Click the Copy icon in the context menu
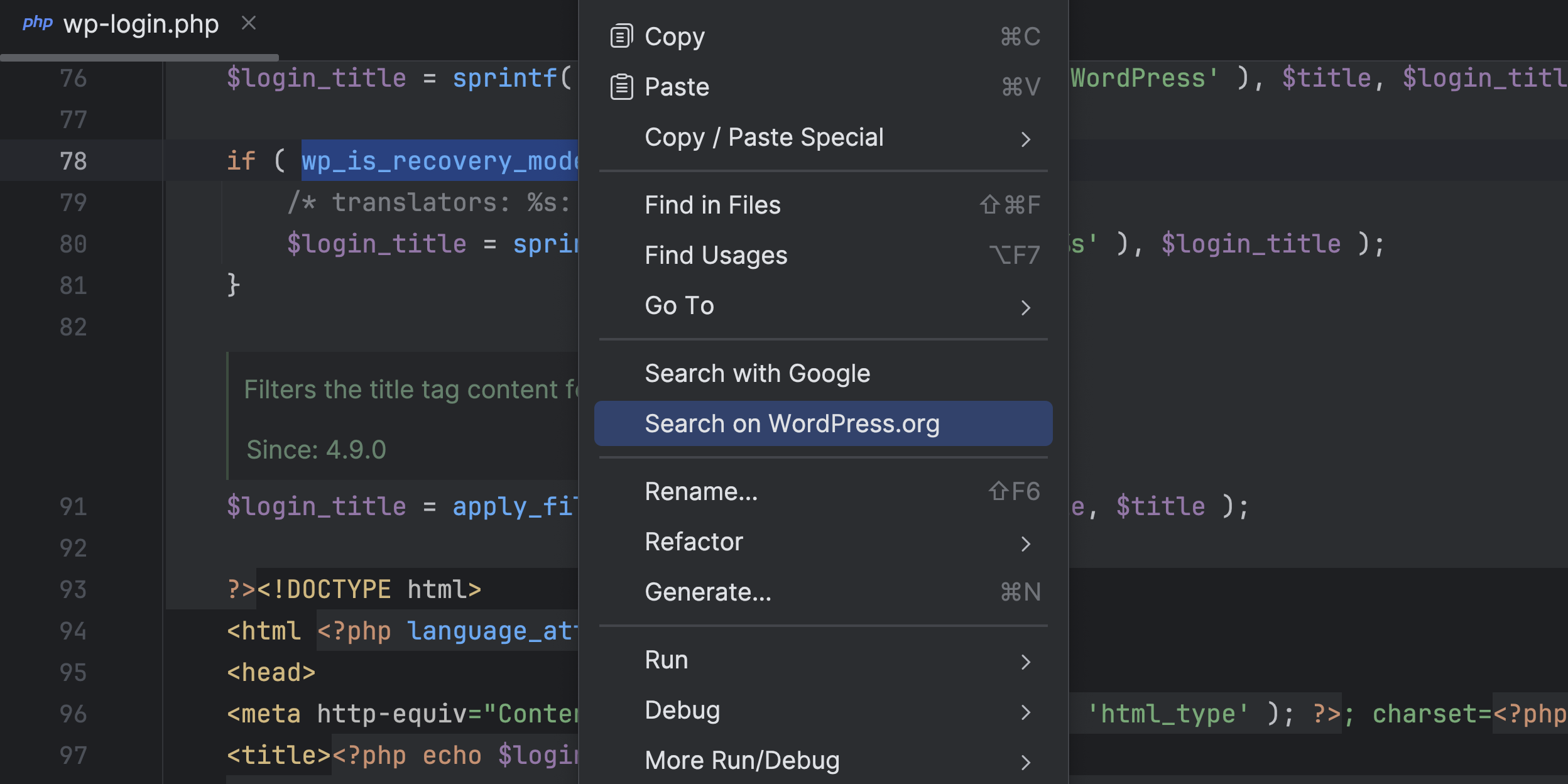The width and height of the screenshot is (1568, 784). point(621,35)
